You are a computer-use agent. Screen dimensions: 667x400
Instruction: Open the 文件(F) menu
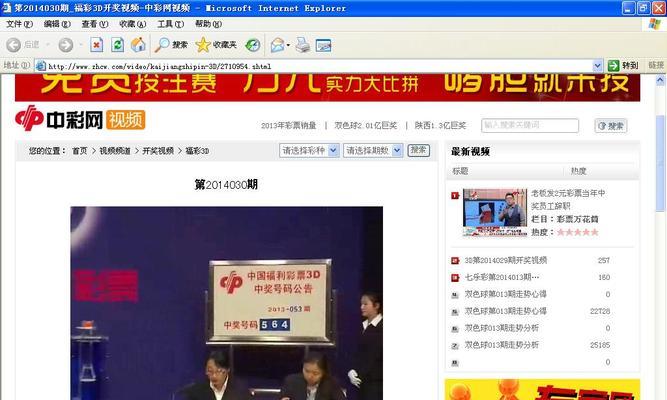pos(20,24)
